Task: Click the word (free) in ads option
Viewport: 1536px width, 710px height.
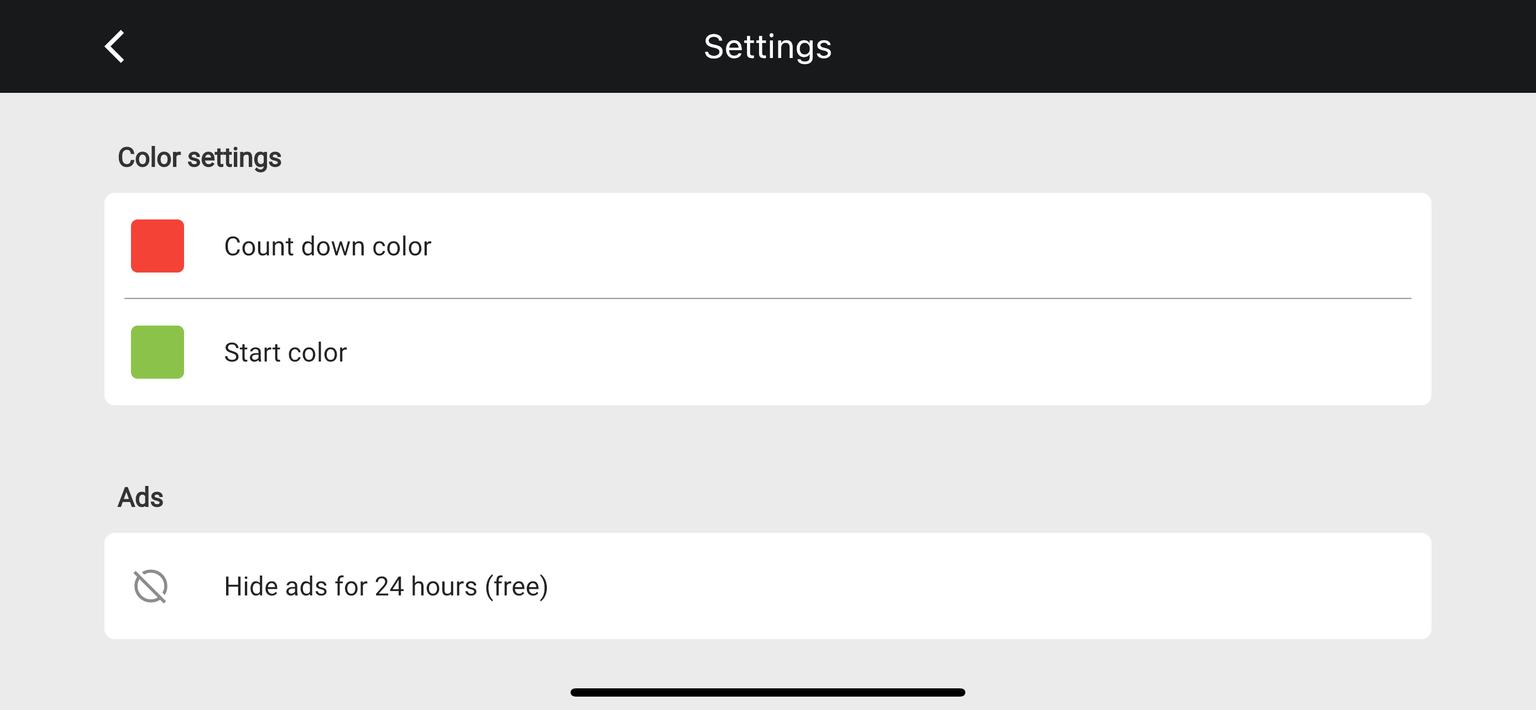Action: (516, 586)
